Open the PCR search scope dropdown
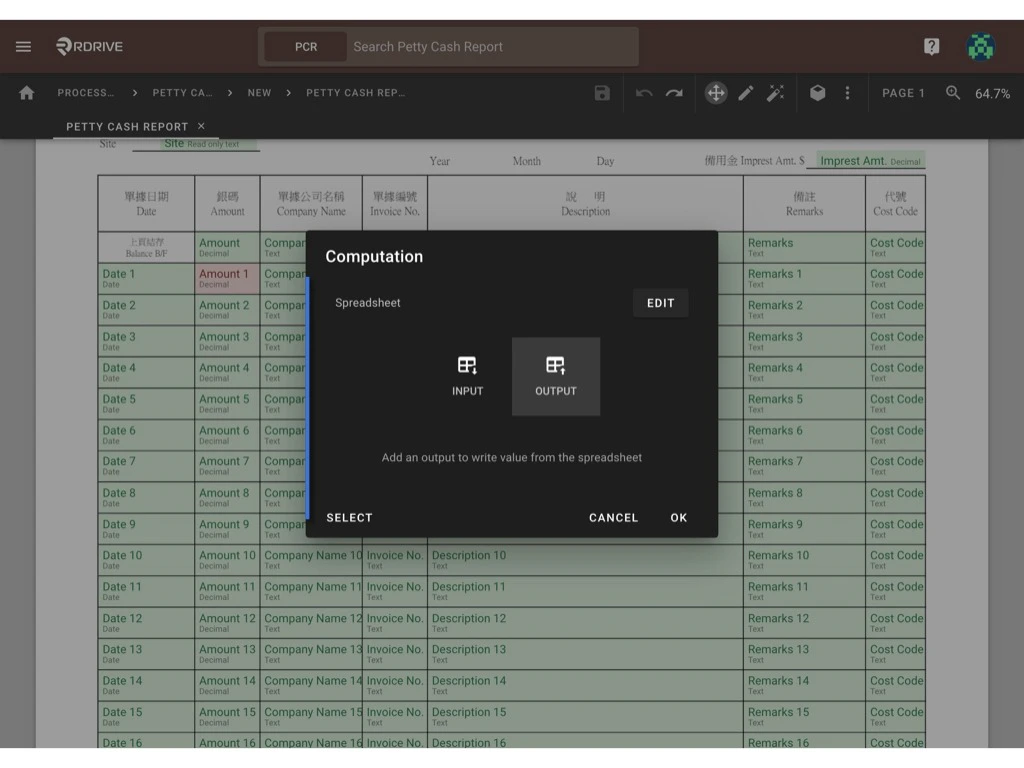Image resolution: width=1024 pixels, height=768 pixels. pyautogui.click(x=305, y=46)
